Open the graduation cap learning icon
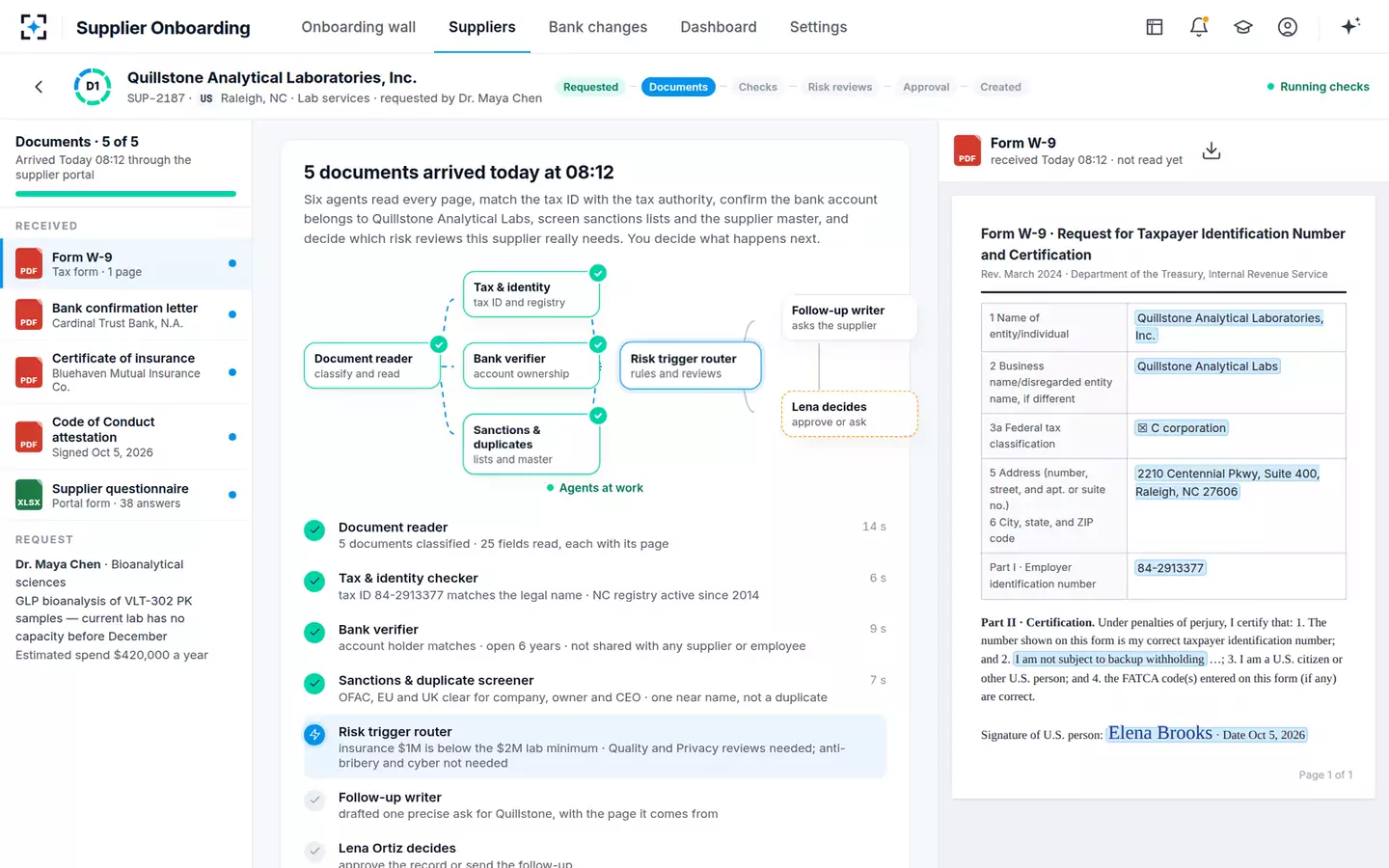 point(1243,27)
